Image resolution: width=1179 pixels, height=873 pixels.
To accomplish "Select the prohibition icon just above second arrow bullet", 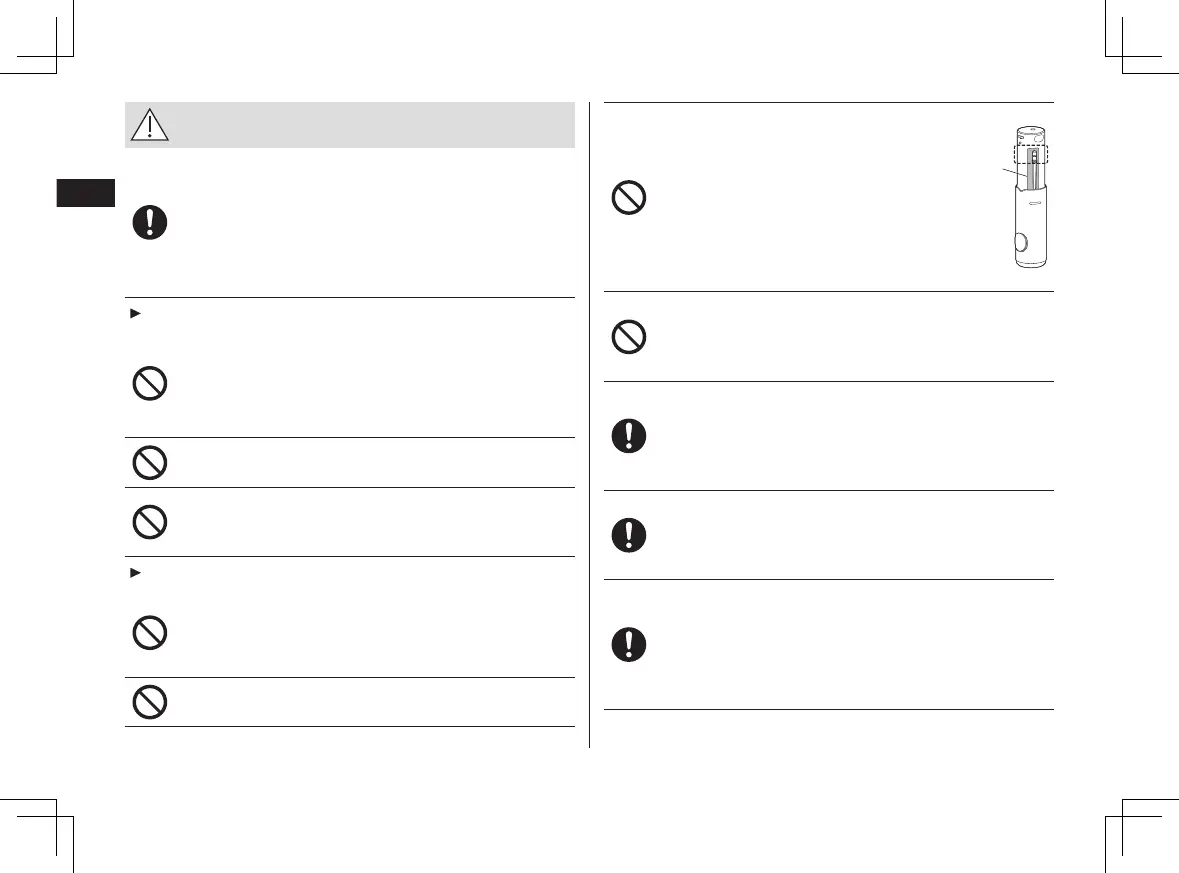I will [150, 522].
